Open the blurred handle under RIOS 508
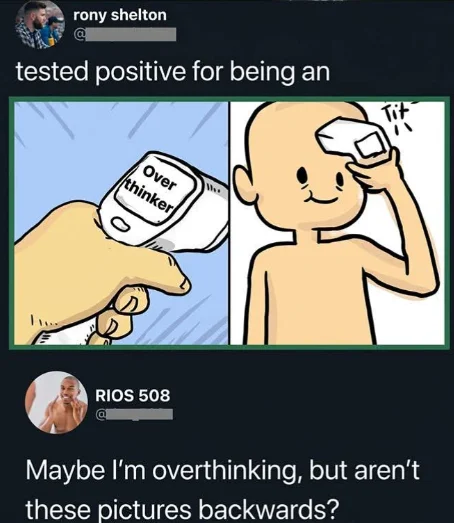This screenshot has height=523, width=454. 134,415
